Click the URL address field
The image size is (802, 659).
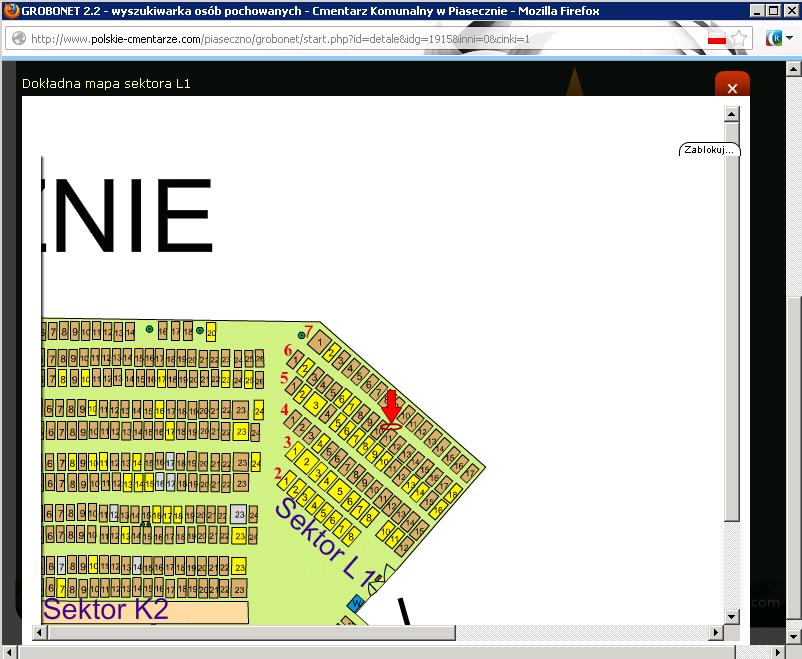coord(360,39)
